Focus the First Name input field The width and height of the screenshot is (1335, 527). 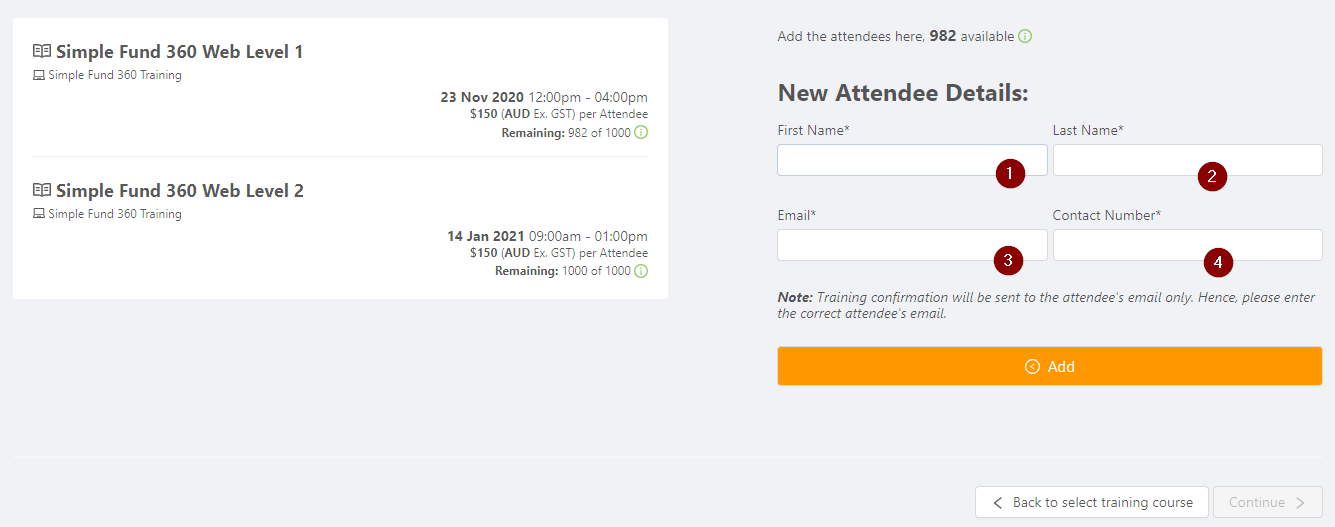912,160
